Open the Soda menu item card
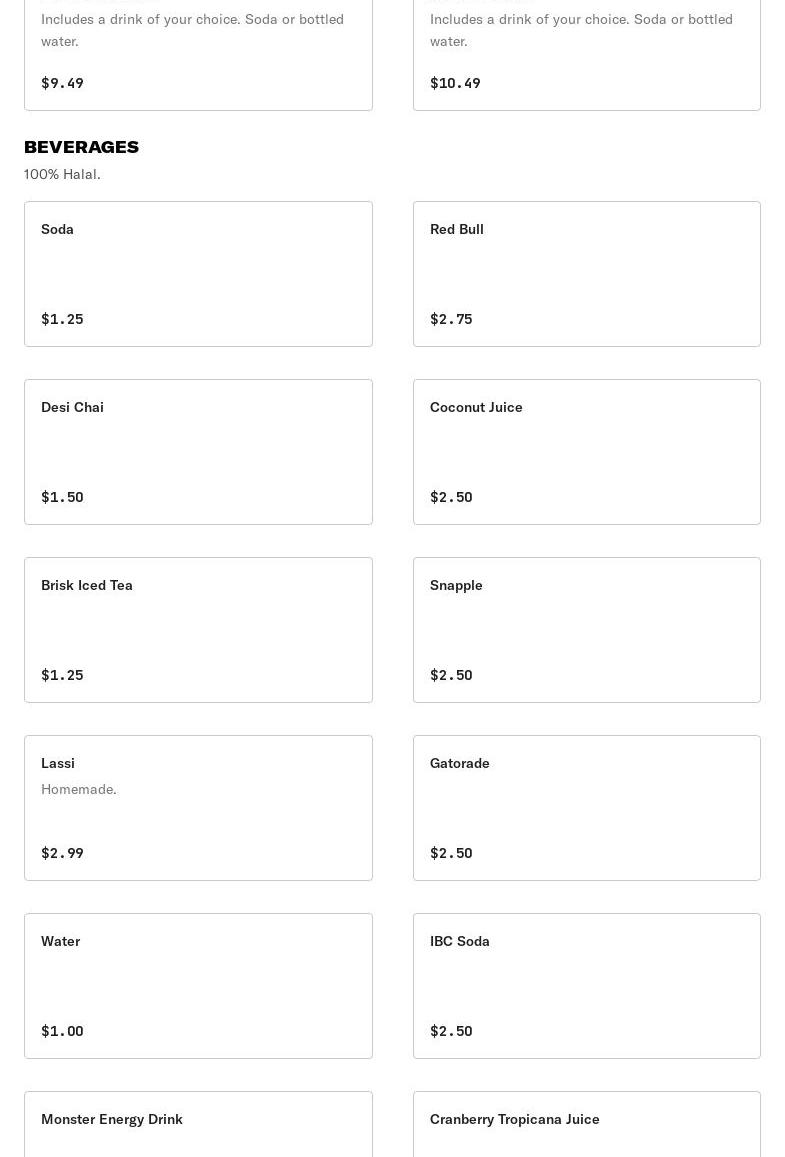785x1157 pixels. pos(198,273)
